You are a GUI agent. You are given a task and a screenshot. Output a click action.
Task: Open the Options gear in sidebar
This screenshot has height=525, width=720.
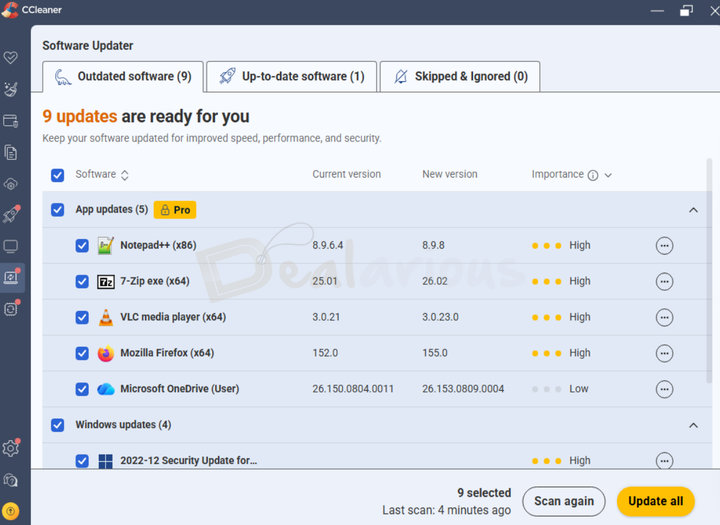click(x=11, y=448)
